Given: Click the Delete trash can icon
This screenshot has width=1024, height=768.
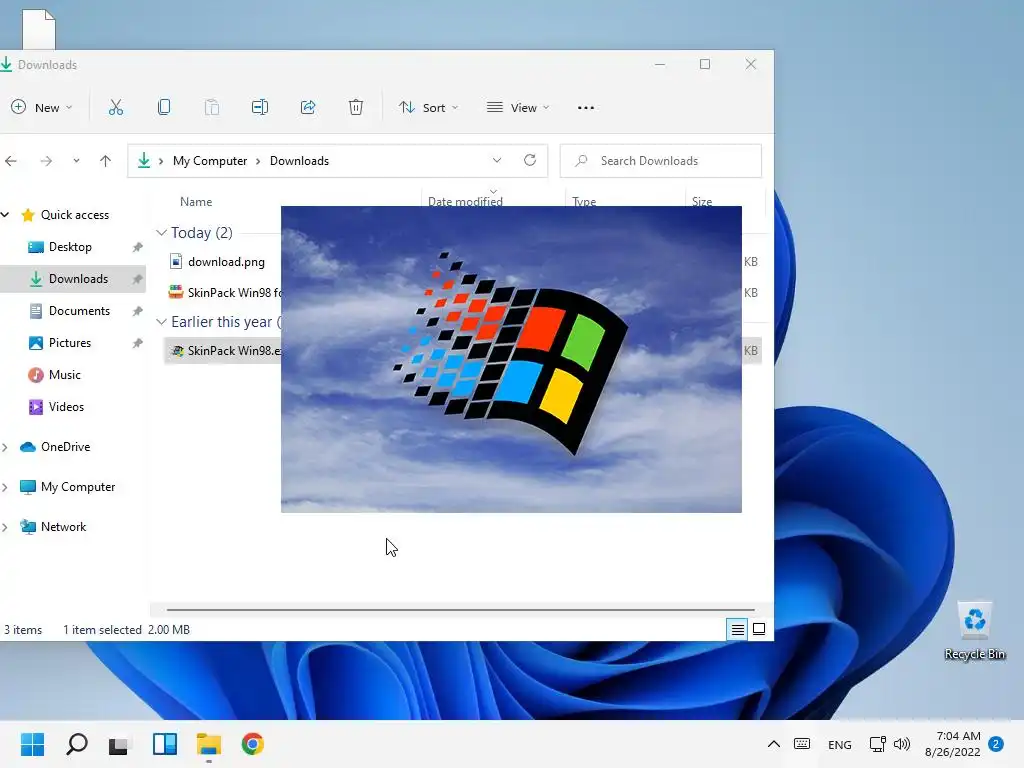Looking at the screenshot, I should [x=356, y=107].
